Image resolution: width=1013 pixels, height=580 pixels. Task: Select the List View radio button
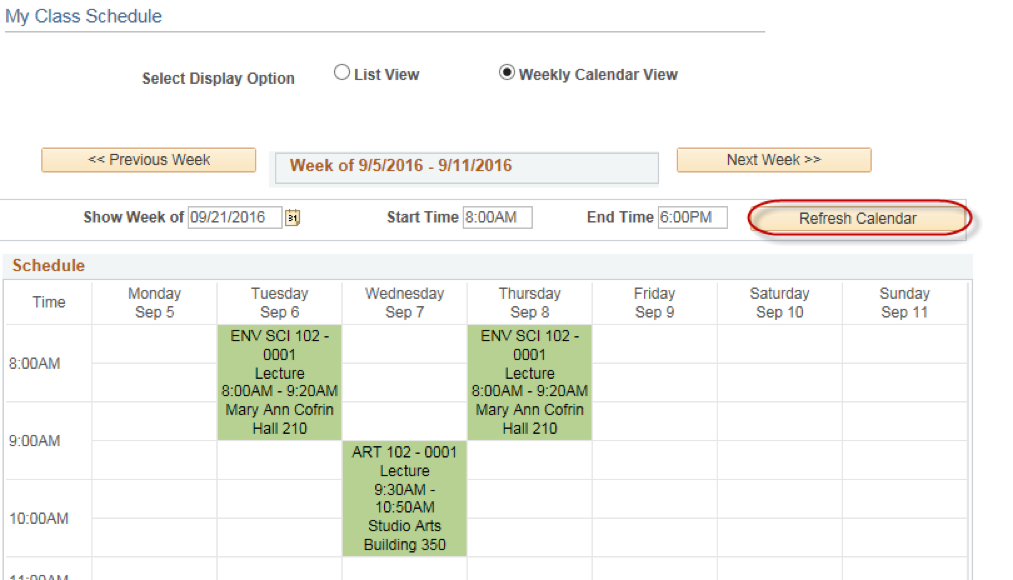(x=342, y=73)
